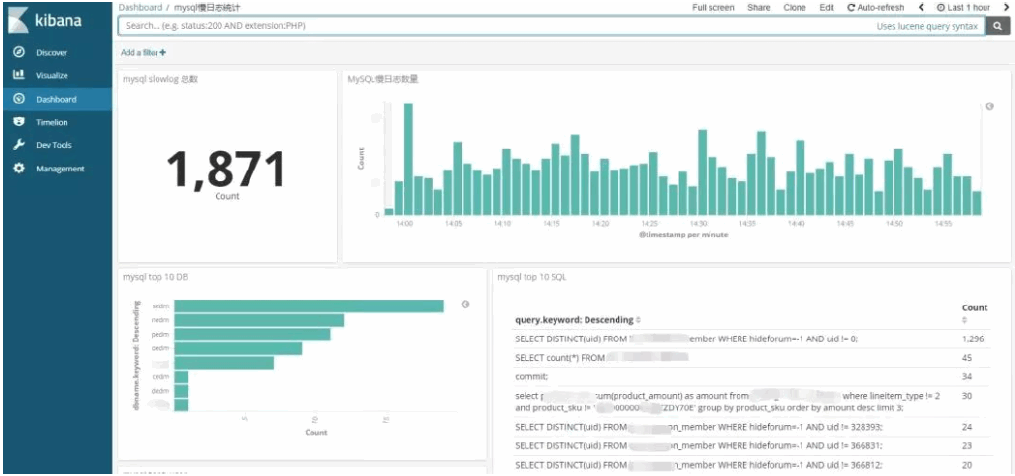Click Share in the top menu
This screenshot has height=476, width=1015.
758,8
